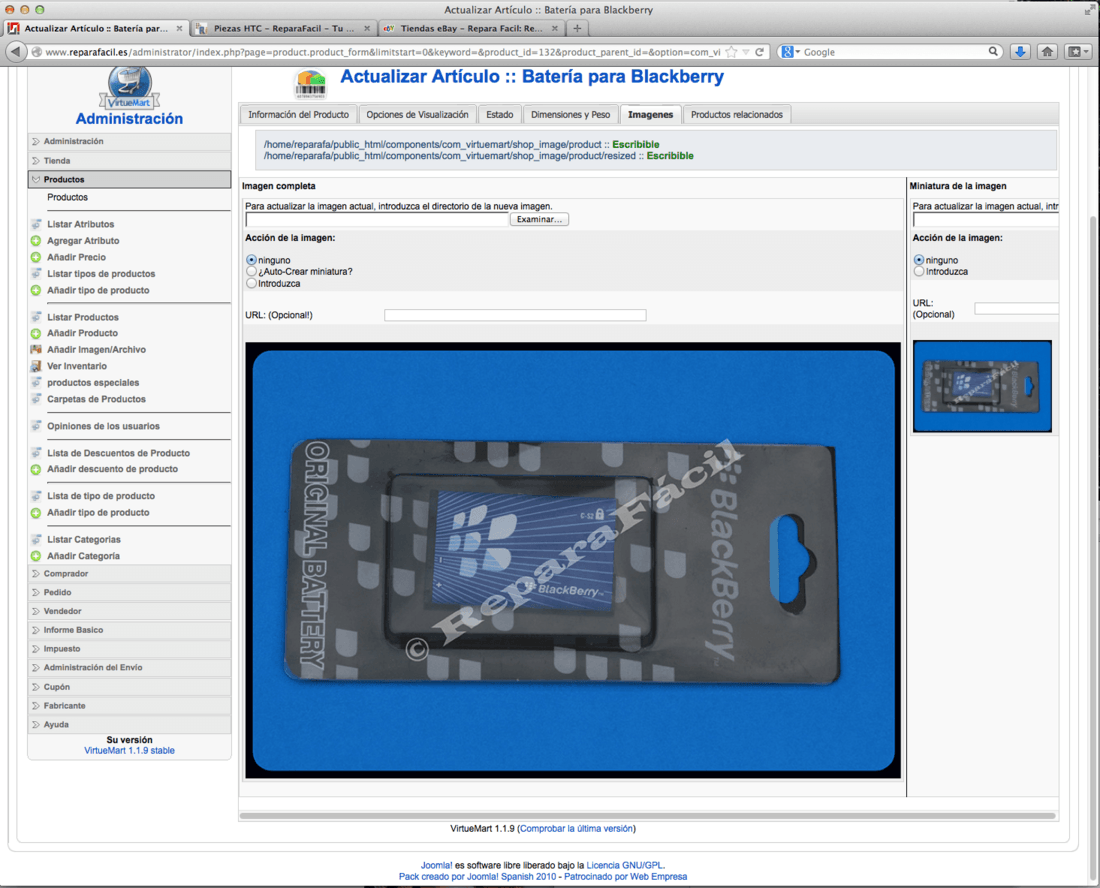This screenshot has height=888, width=1100.
Task: Click the Ver Inventario icon
Action: 36,366
